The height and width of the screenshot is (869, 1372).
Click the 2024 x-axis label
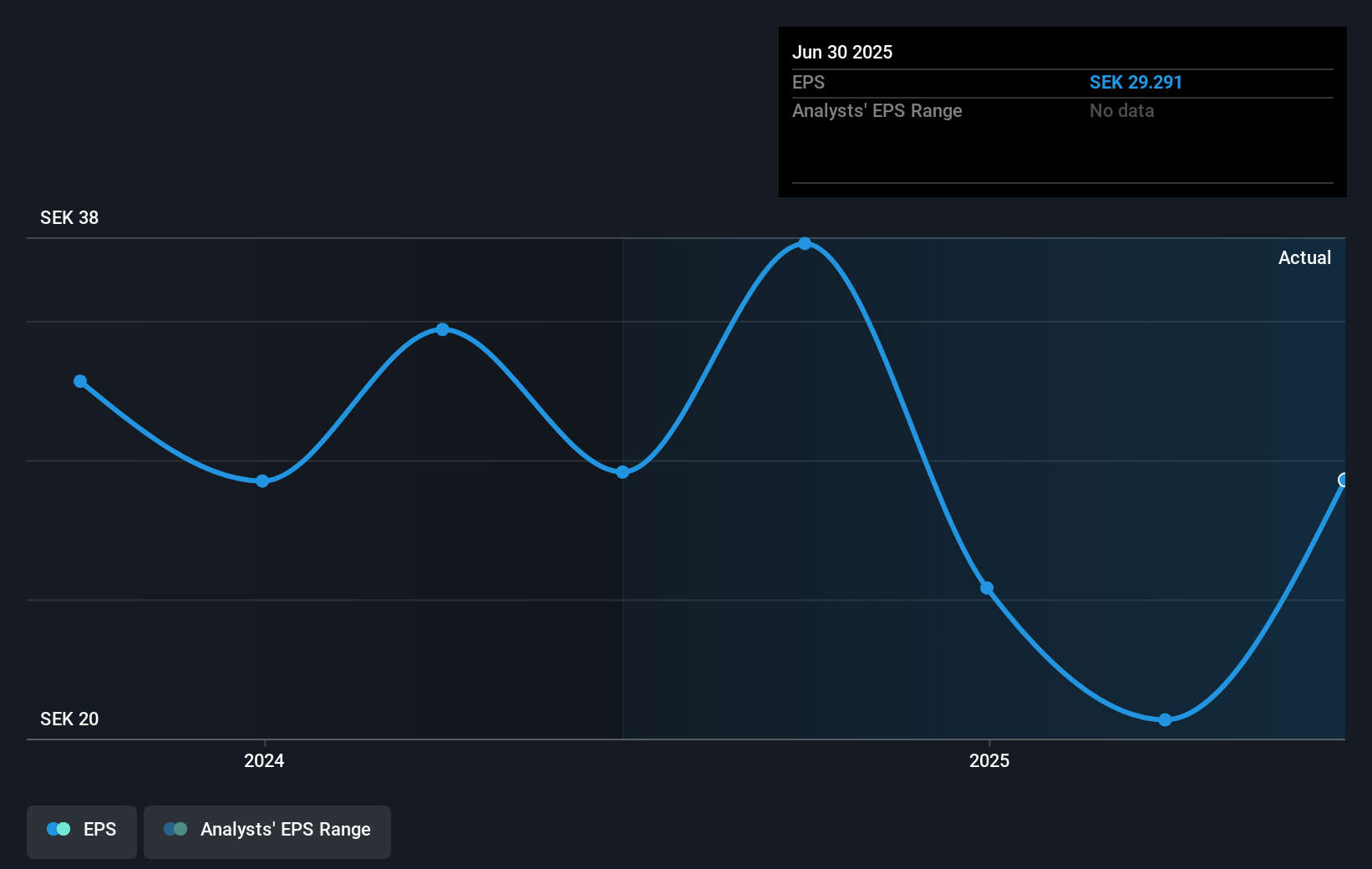(264, 760)
